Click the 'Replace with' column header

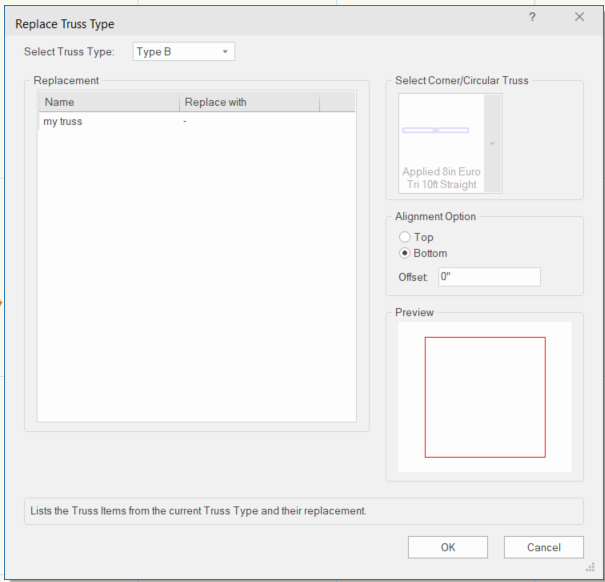pyautogui.click(x=248, y=102)
